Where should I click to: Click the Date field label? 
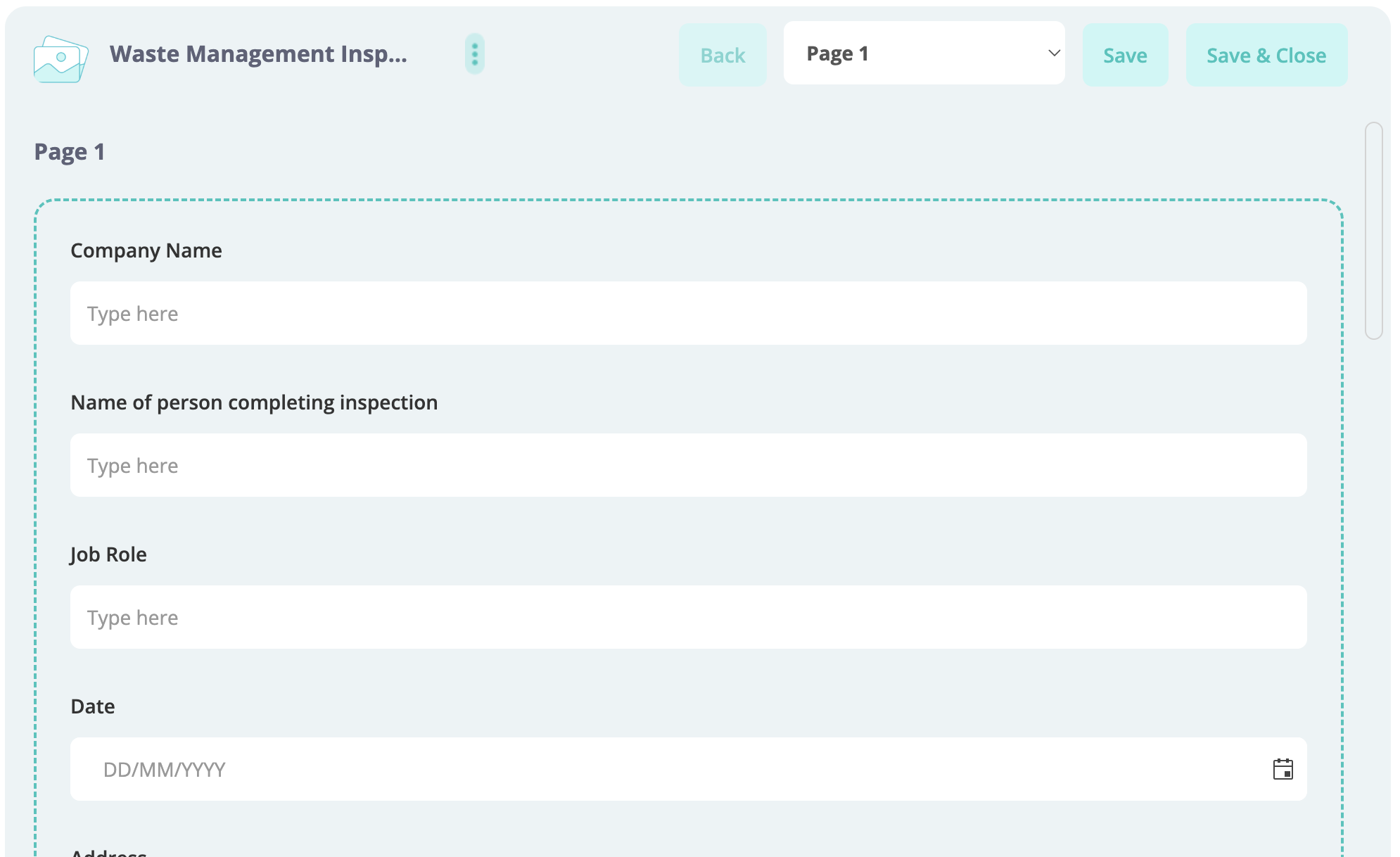click(x=93, y=707)
